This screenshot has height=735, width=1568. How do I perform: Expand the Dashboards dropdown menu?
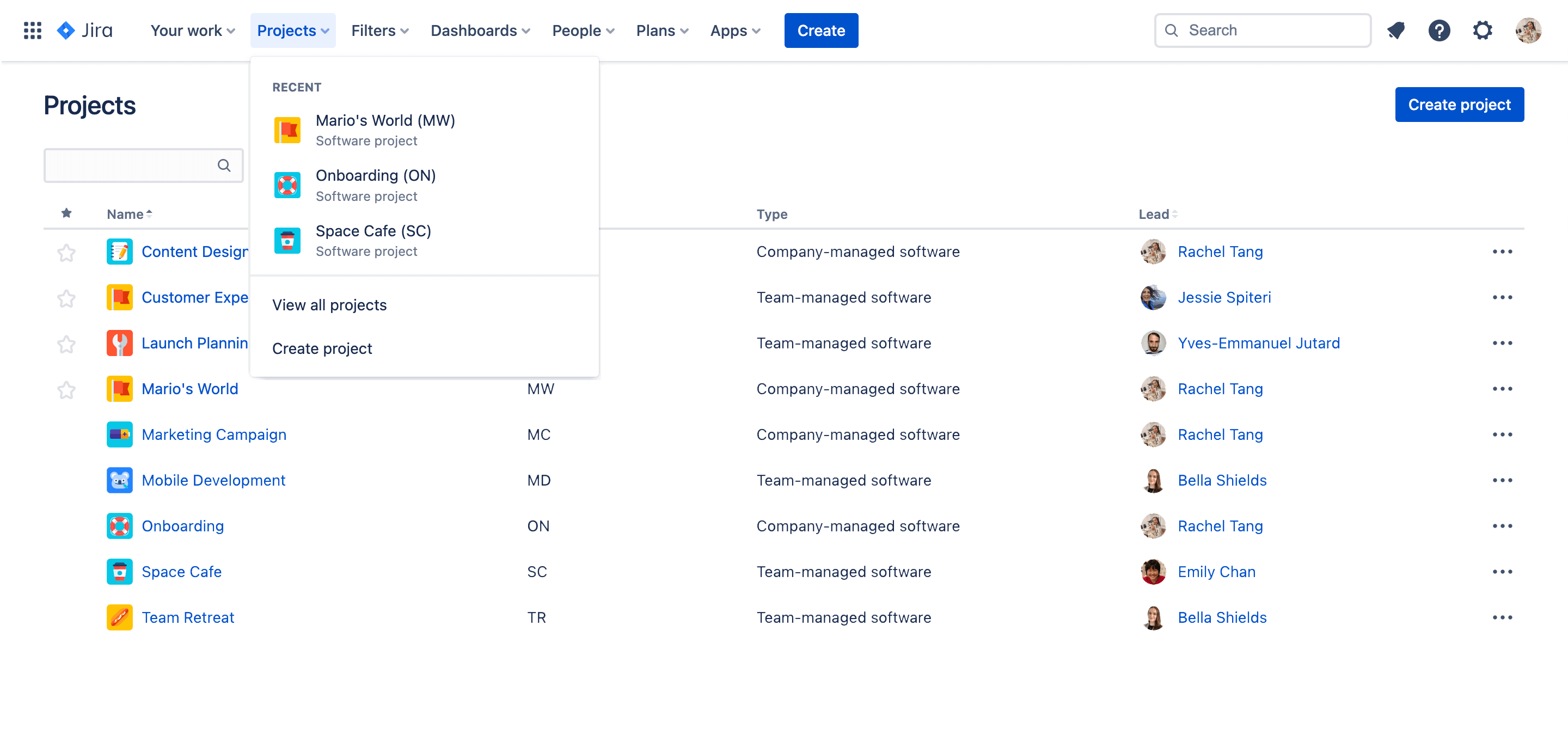pyautogui.click(x=479, y=30)
